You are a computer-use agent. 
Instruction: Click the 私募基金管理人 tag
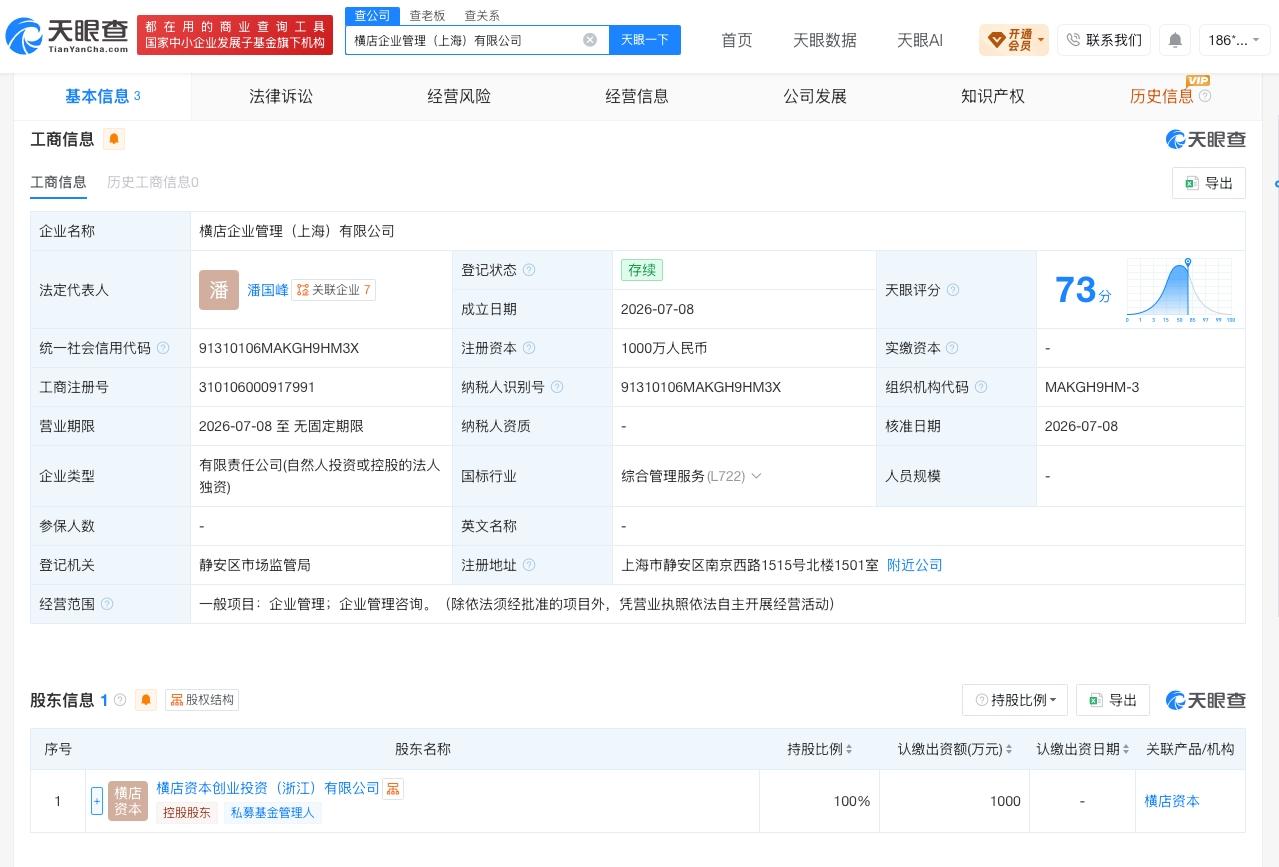272,813
